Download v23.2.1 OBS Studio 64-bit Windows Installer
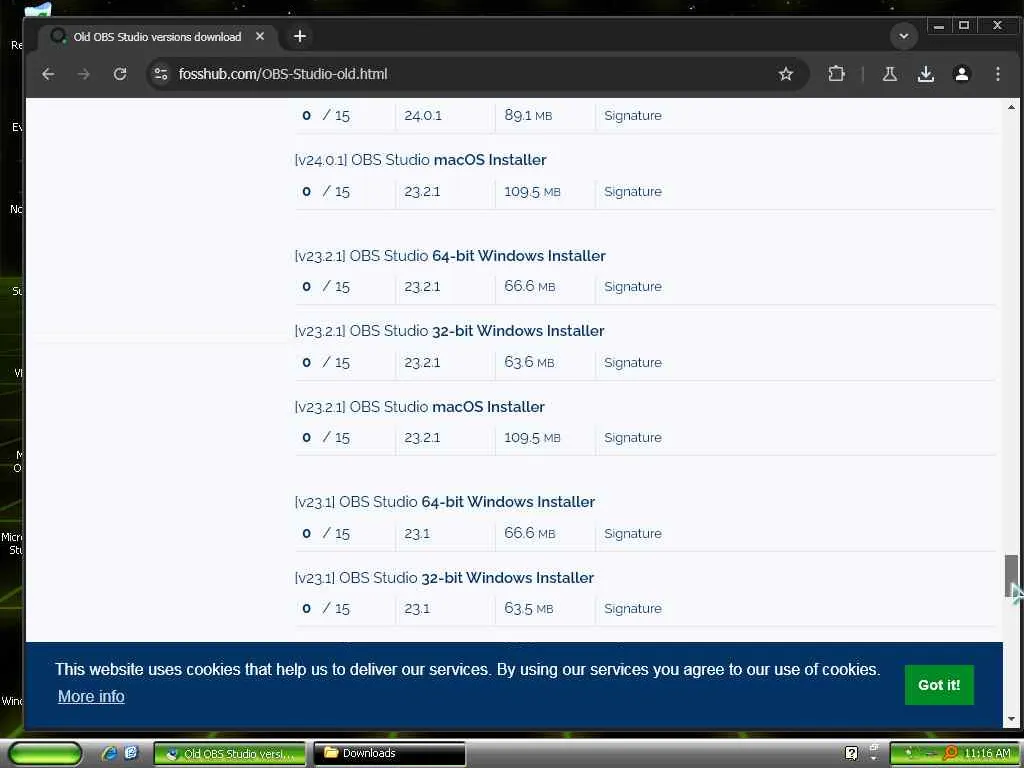The width and height of the screenshot is (1024, 768). point(450,256)
